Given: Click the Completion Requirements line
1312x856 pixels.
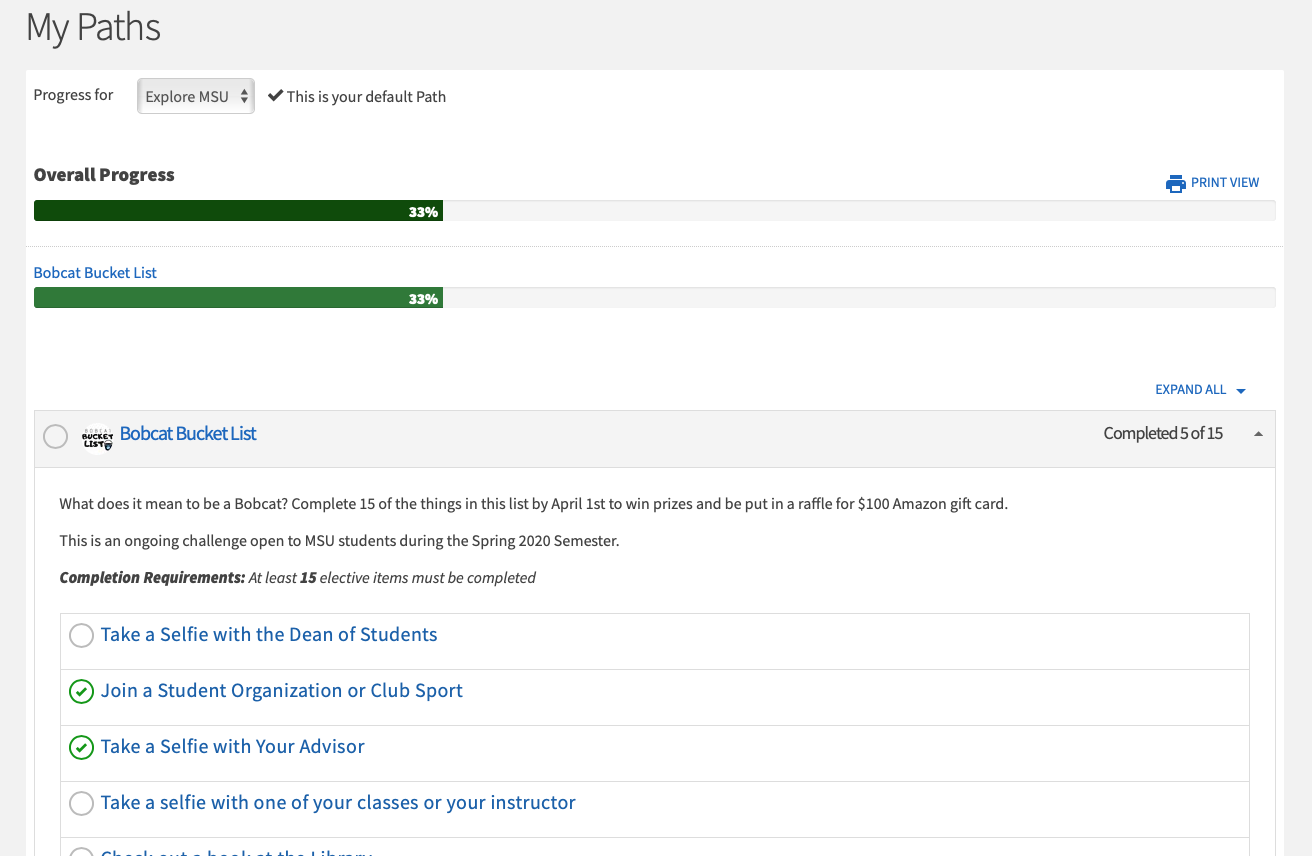Looking at the screenshot, I should 298,578.
